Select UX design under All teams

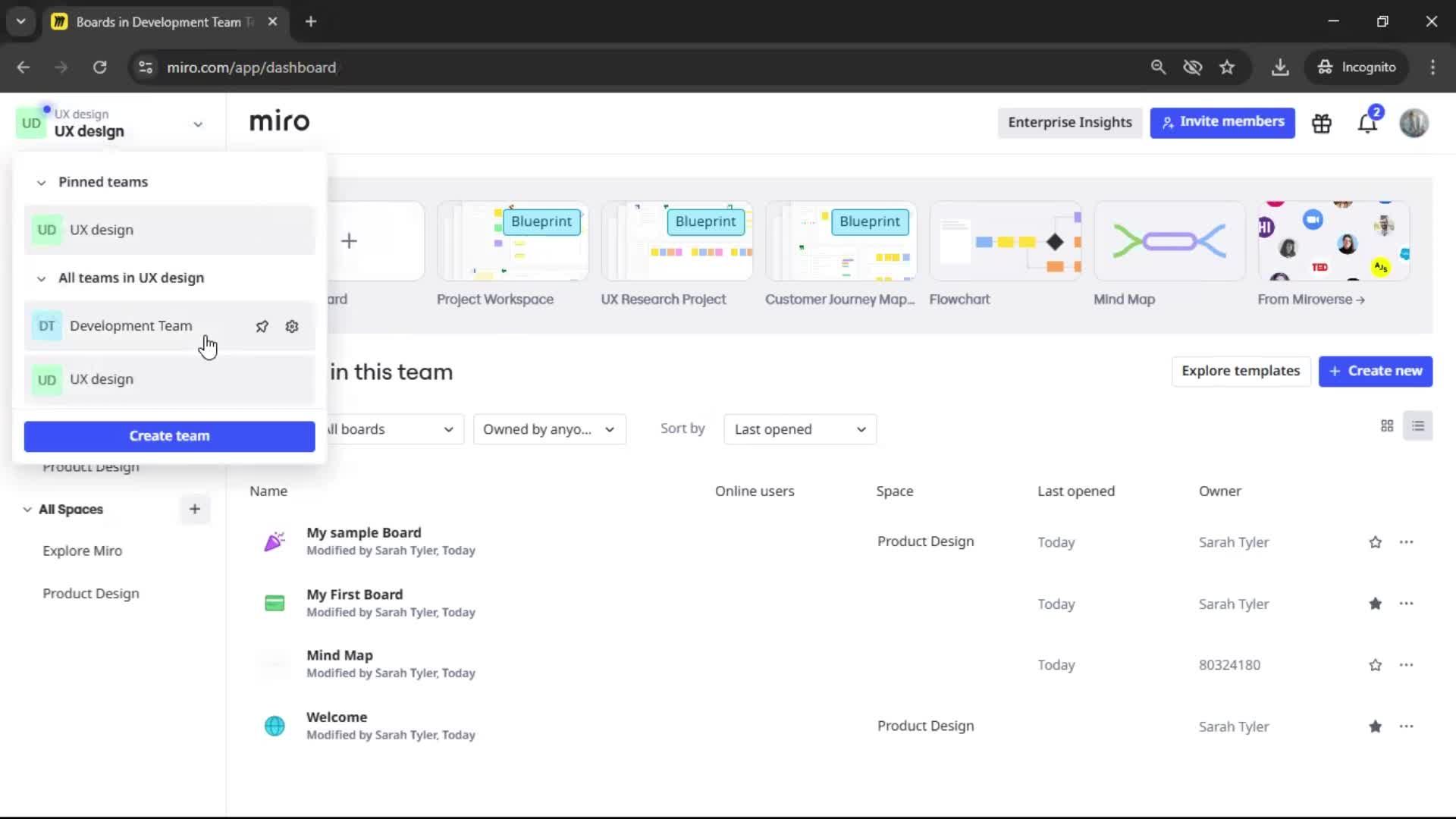tap(169, 379)
